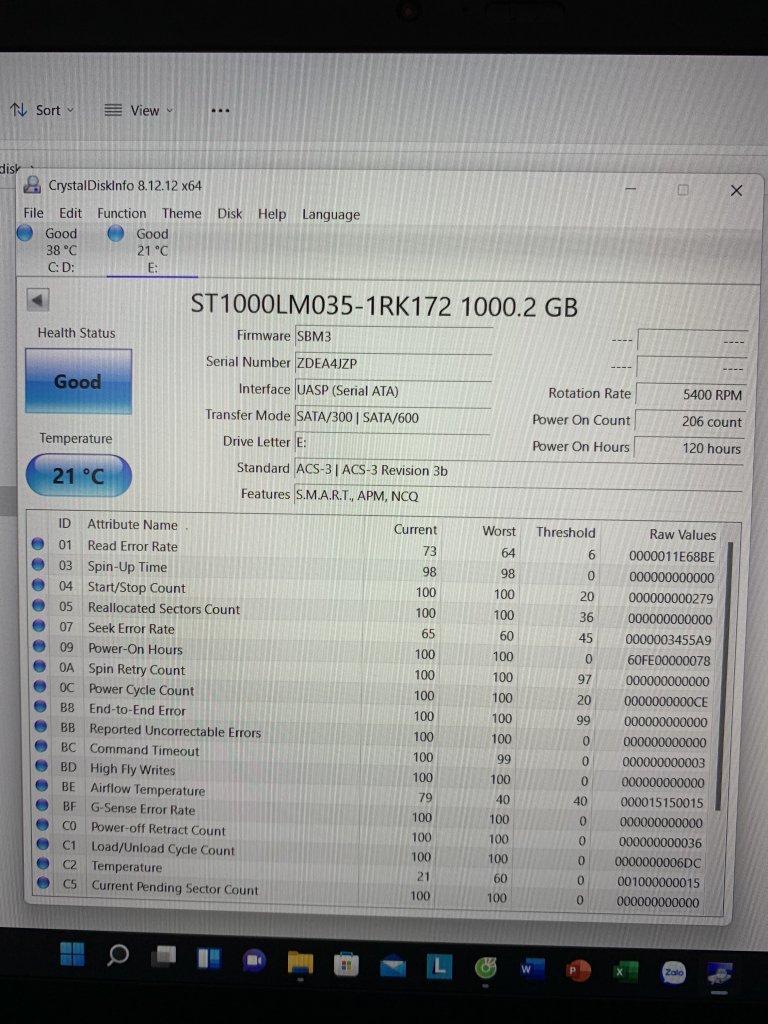Click the Interface field UASP (Serial ATA)
The image size is (768, 1024).
[392, 391]
